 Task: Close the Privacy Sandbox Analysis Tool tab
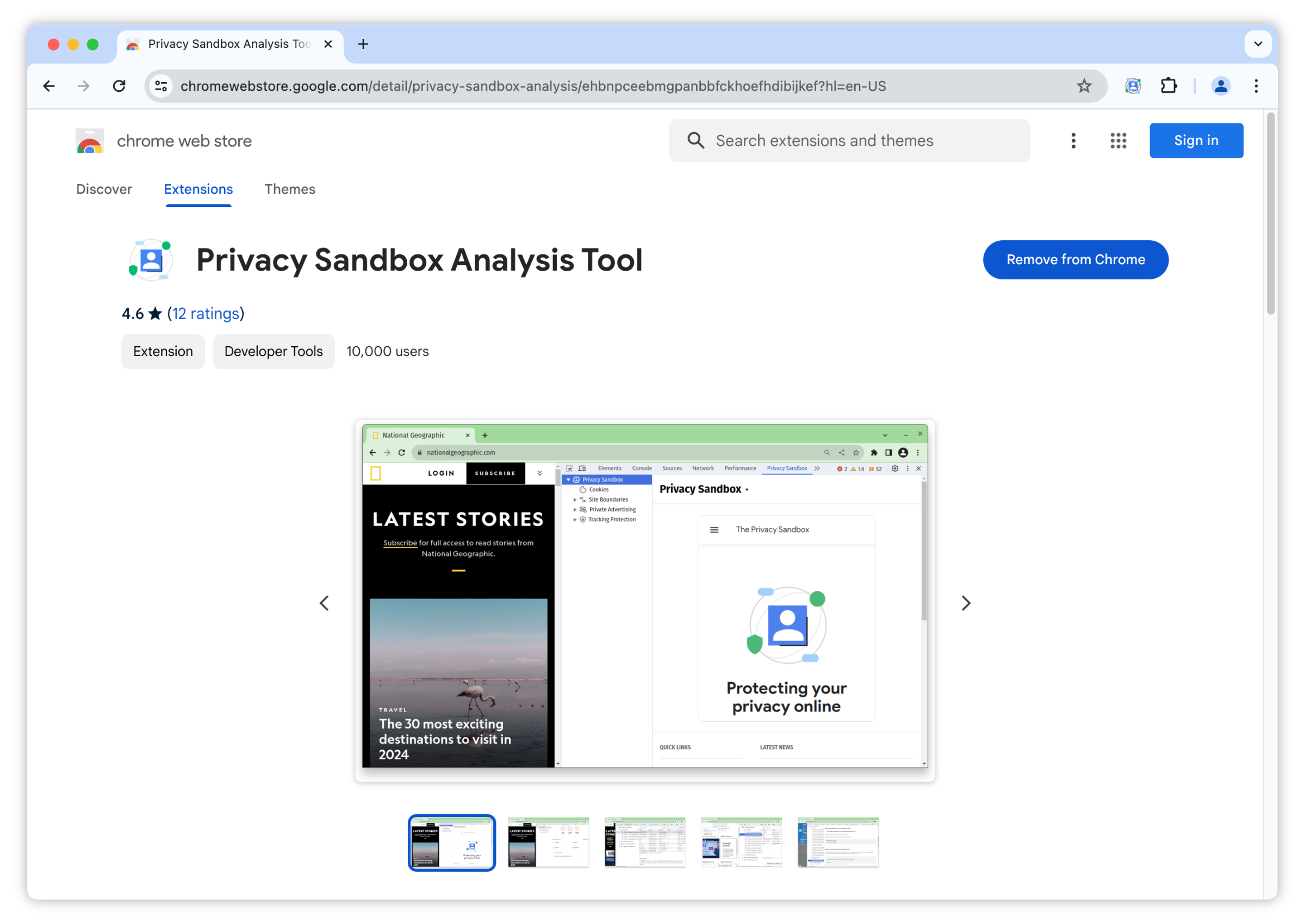[x=328, y=44]
